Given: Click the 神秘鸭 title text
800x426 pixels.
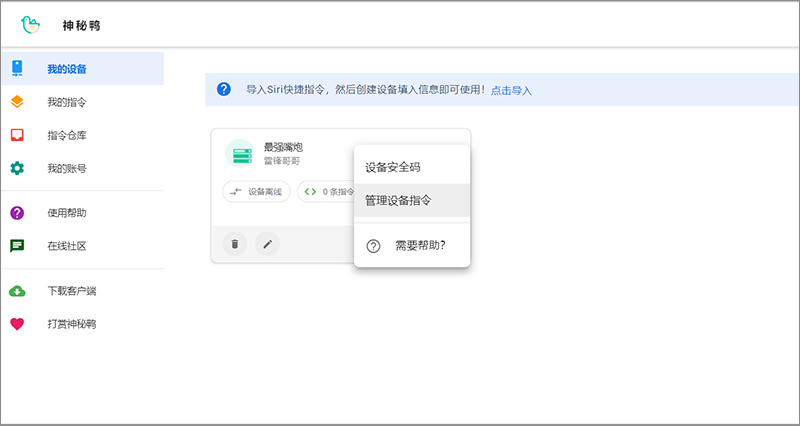Looking at the screenshot, I should click(82, 26).
